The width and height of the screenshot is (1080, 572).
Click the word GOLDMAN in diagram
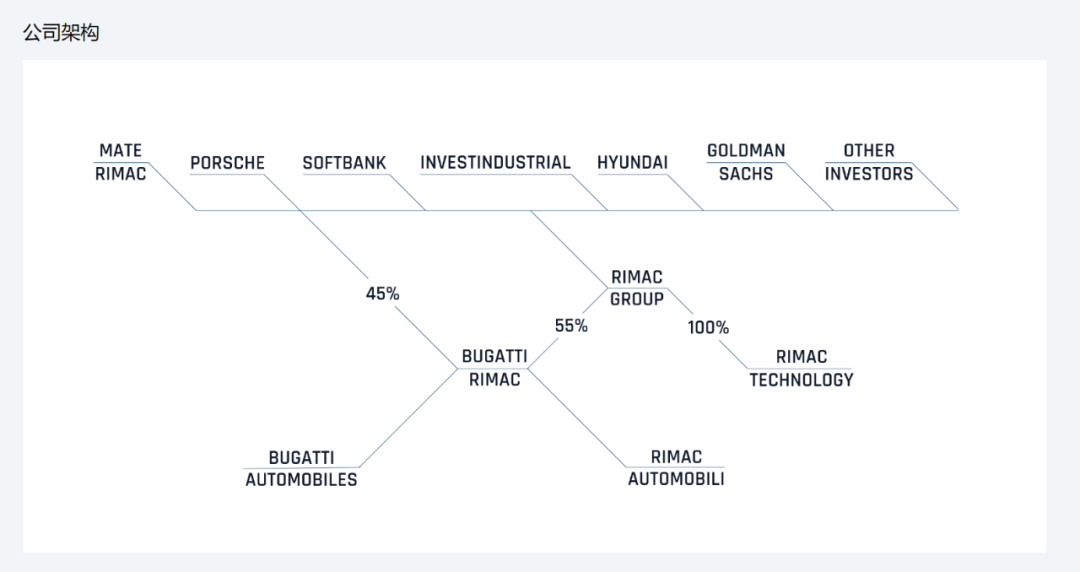[746, 150]
